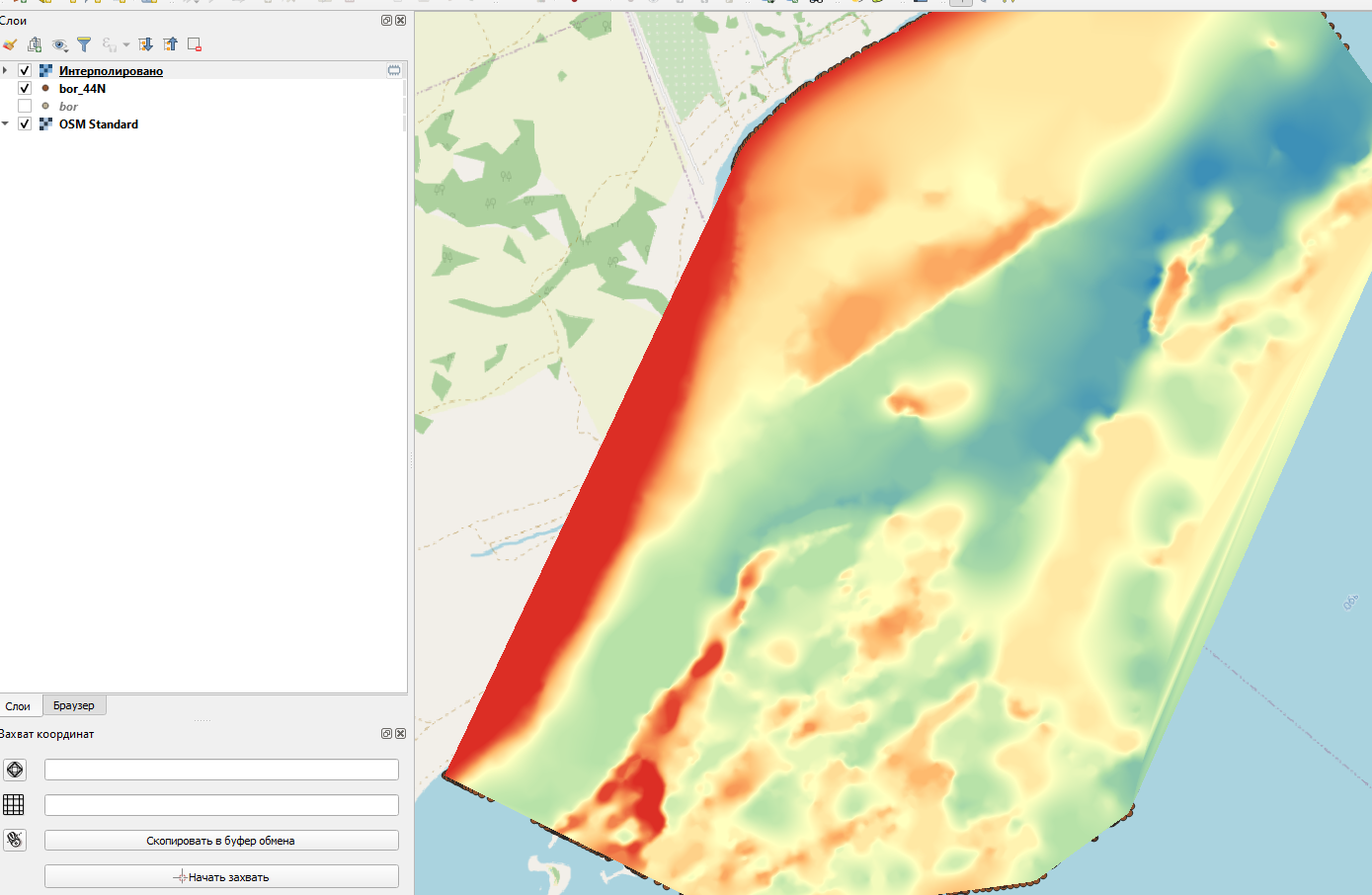Uncheck the Интерполировано layer visibility
The height and width of the screenshot is (895, 1372).
point(25,71)
